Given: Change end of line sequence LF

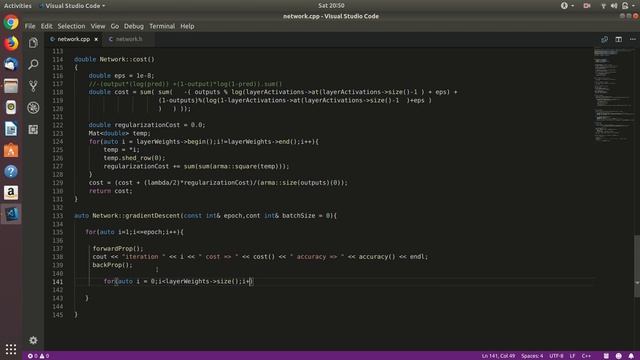Looking at the screenshot, I should [572, 356].
